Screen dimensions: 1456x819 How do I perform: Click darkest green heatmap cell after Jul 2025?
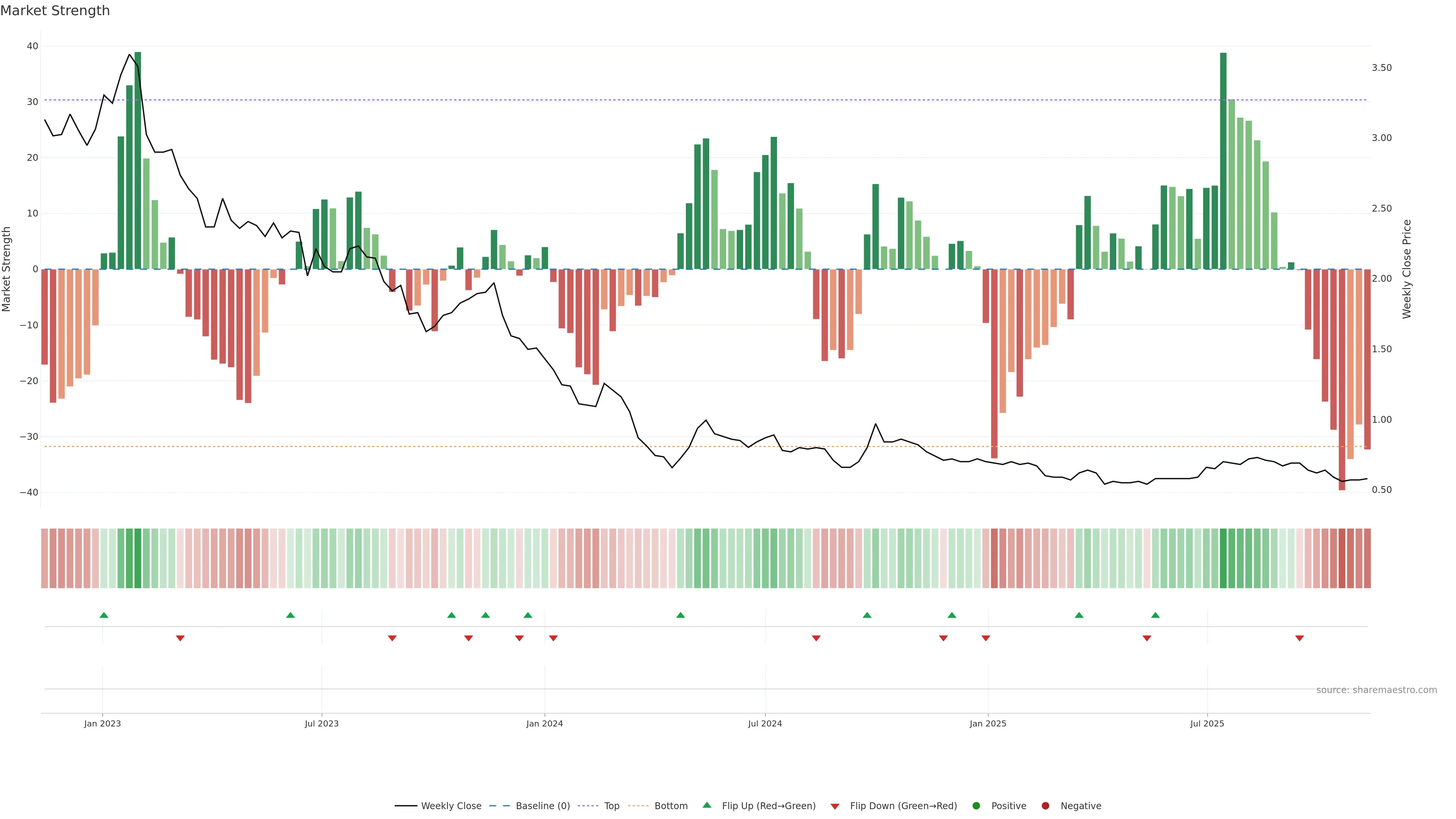click(x=1223, y=558)
